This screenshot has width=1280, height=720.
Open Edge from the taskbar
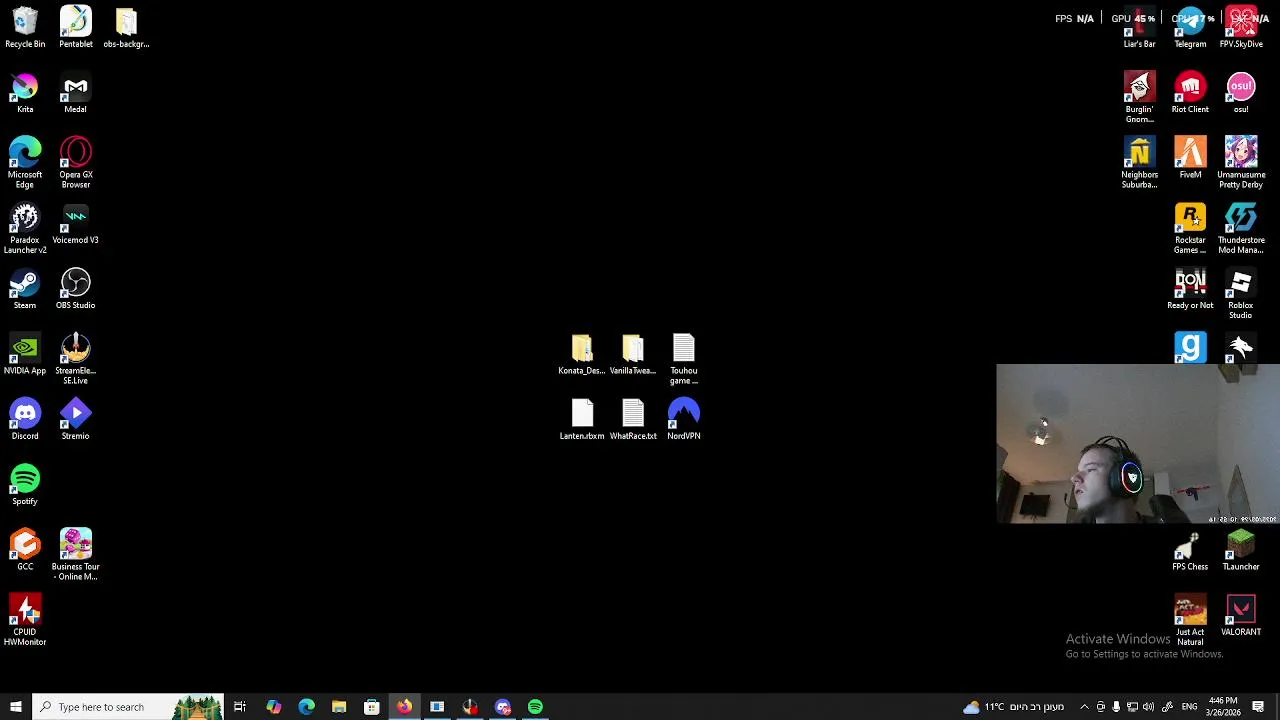click(306, 707)
